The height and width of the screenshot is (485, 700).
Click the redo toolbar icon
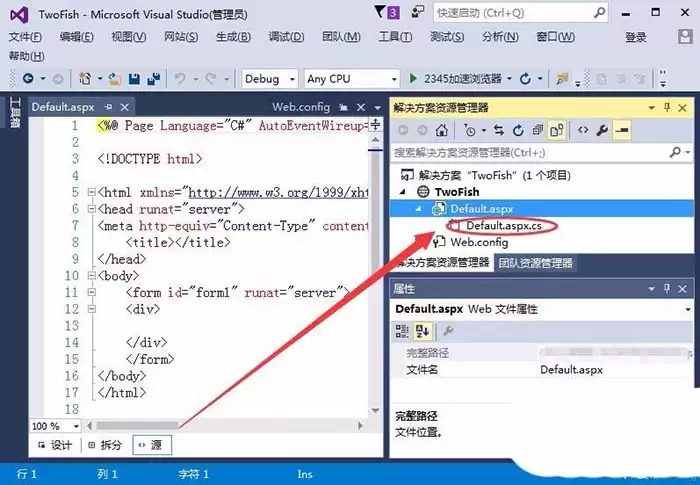click(x=211, y=79)
